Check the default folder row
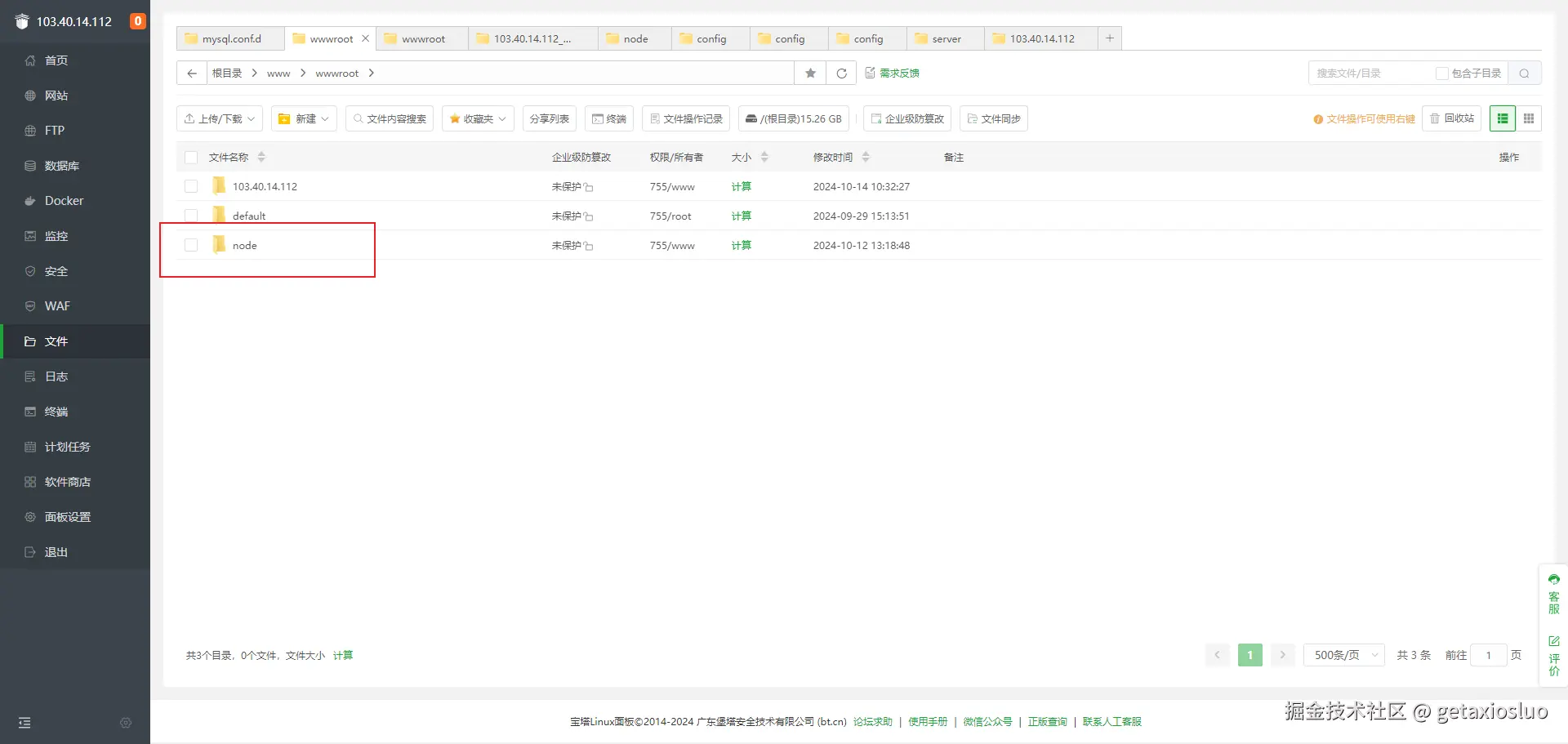This screenshot has height=744, width=1568. coord(191,216)
